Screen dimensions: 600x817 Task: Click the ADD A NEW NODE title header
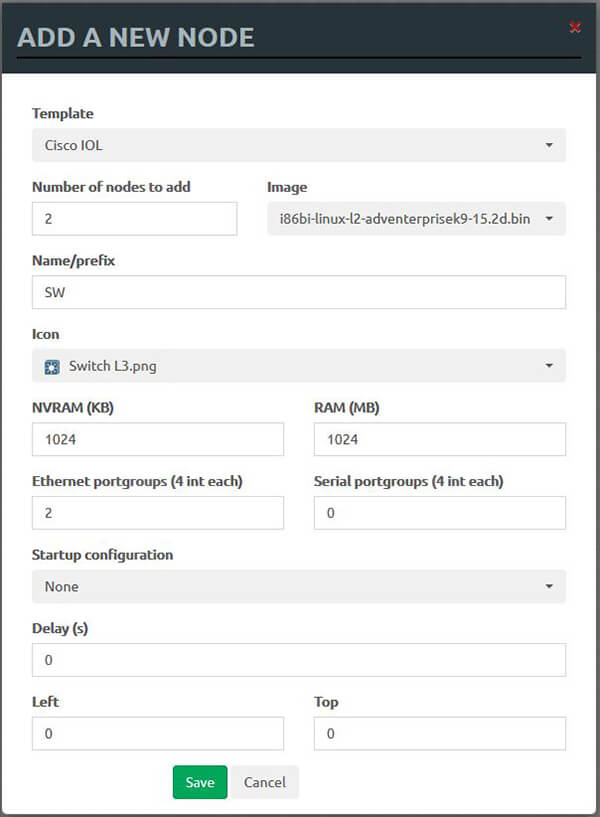point(136,38)
